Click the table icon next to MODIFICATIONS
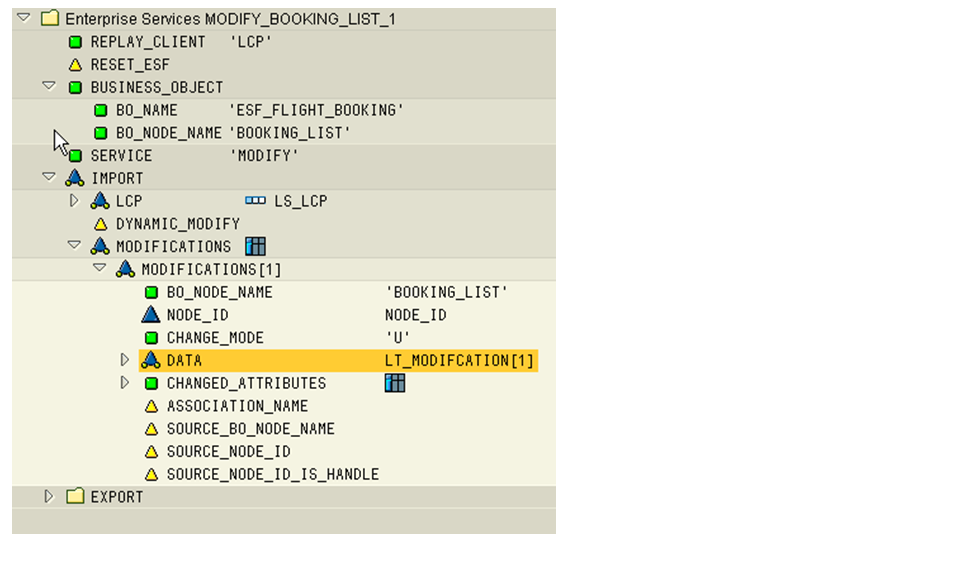This screenshot has width=960, height=567. click(x=255, y=246)
